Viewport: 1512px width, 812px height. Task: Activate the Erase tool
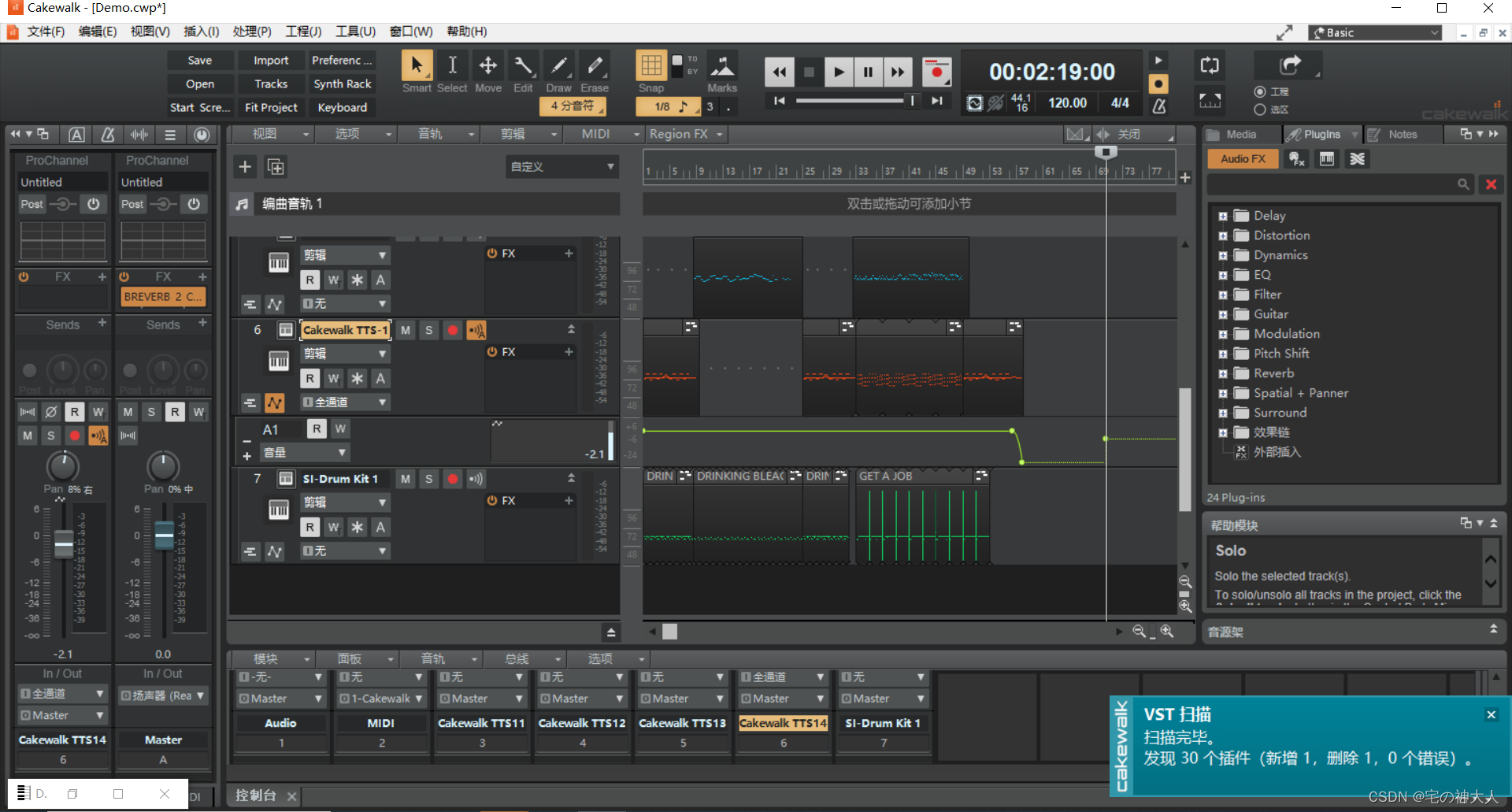pyautogui.click(x=595, y=65)
